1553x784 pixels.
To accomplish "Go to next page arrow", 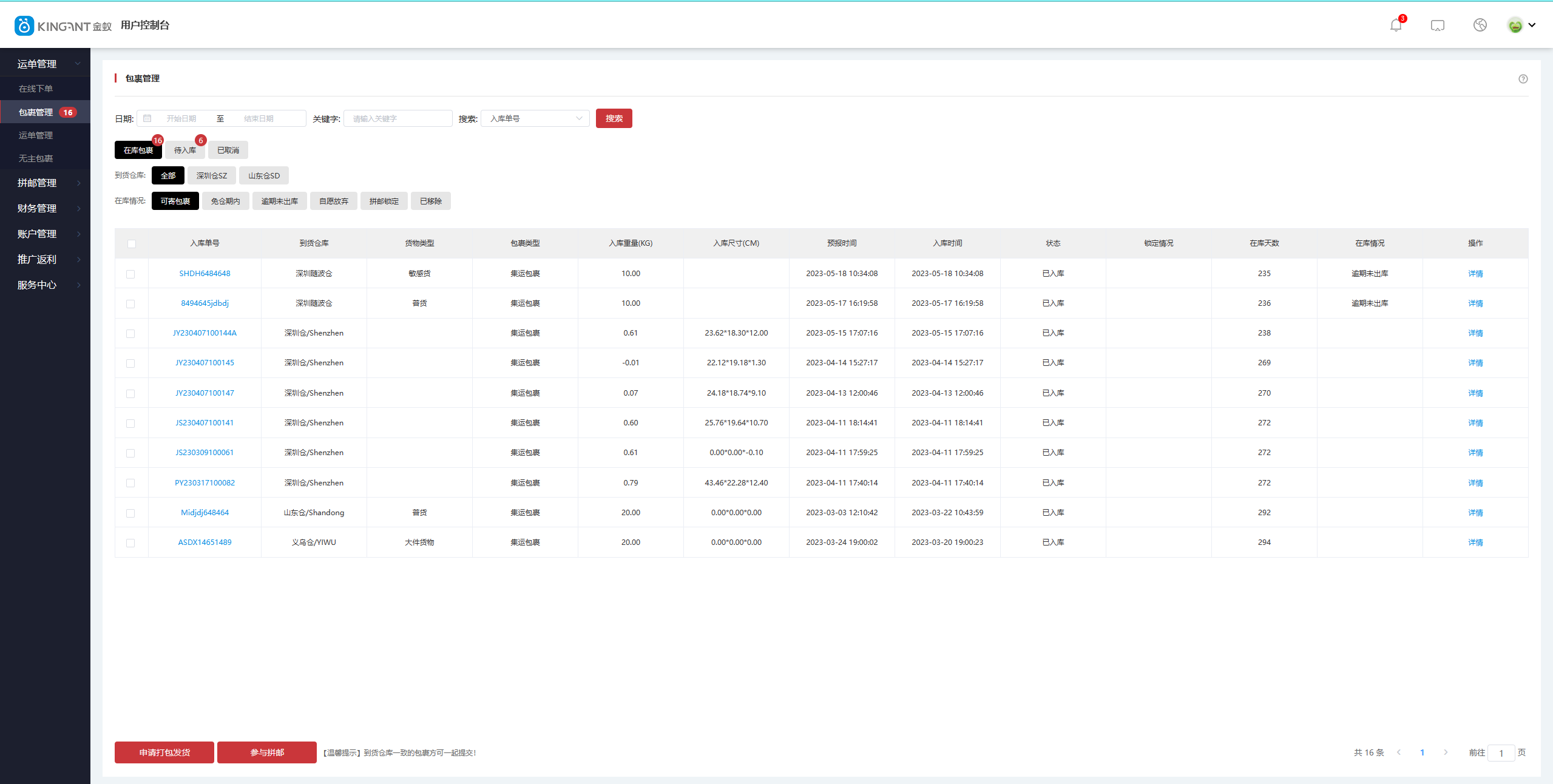I will 1446,752.
